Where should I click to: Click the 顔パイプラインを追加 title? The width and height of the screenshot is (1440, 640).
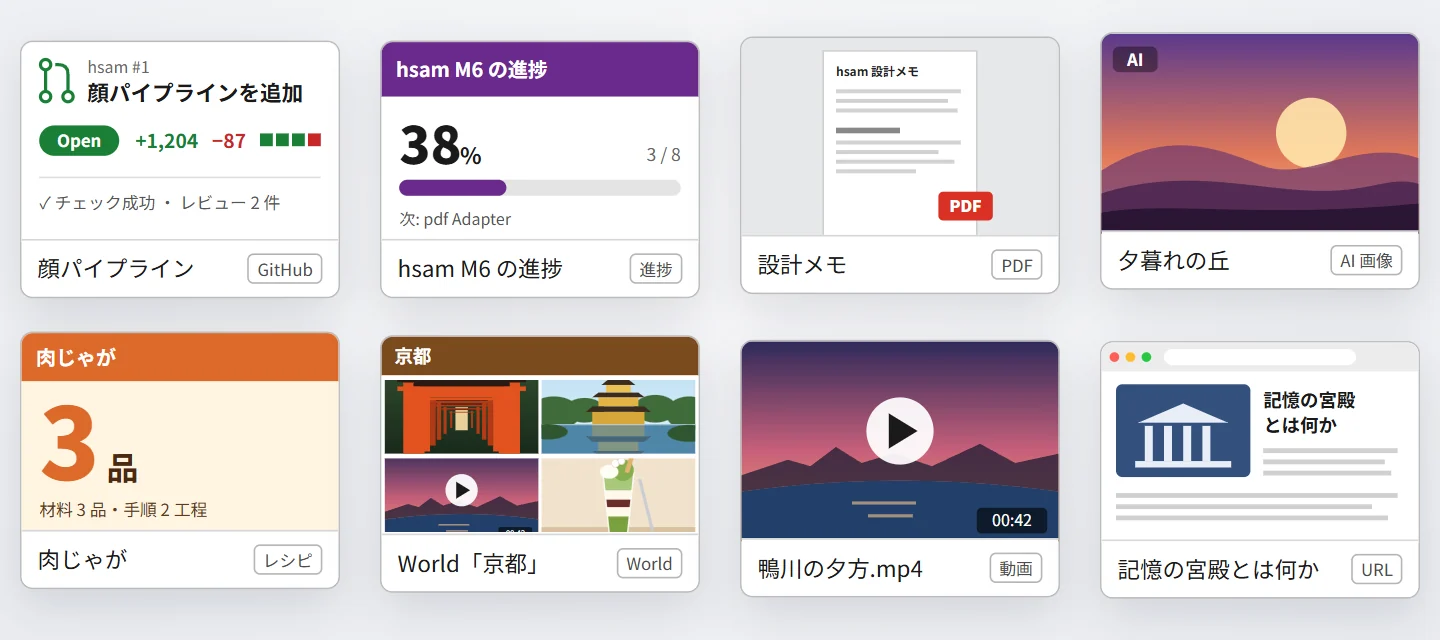(x=195, y=94)
